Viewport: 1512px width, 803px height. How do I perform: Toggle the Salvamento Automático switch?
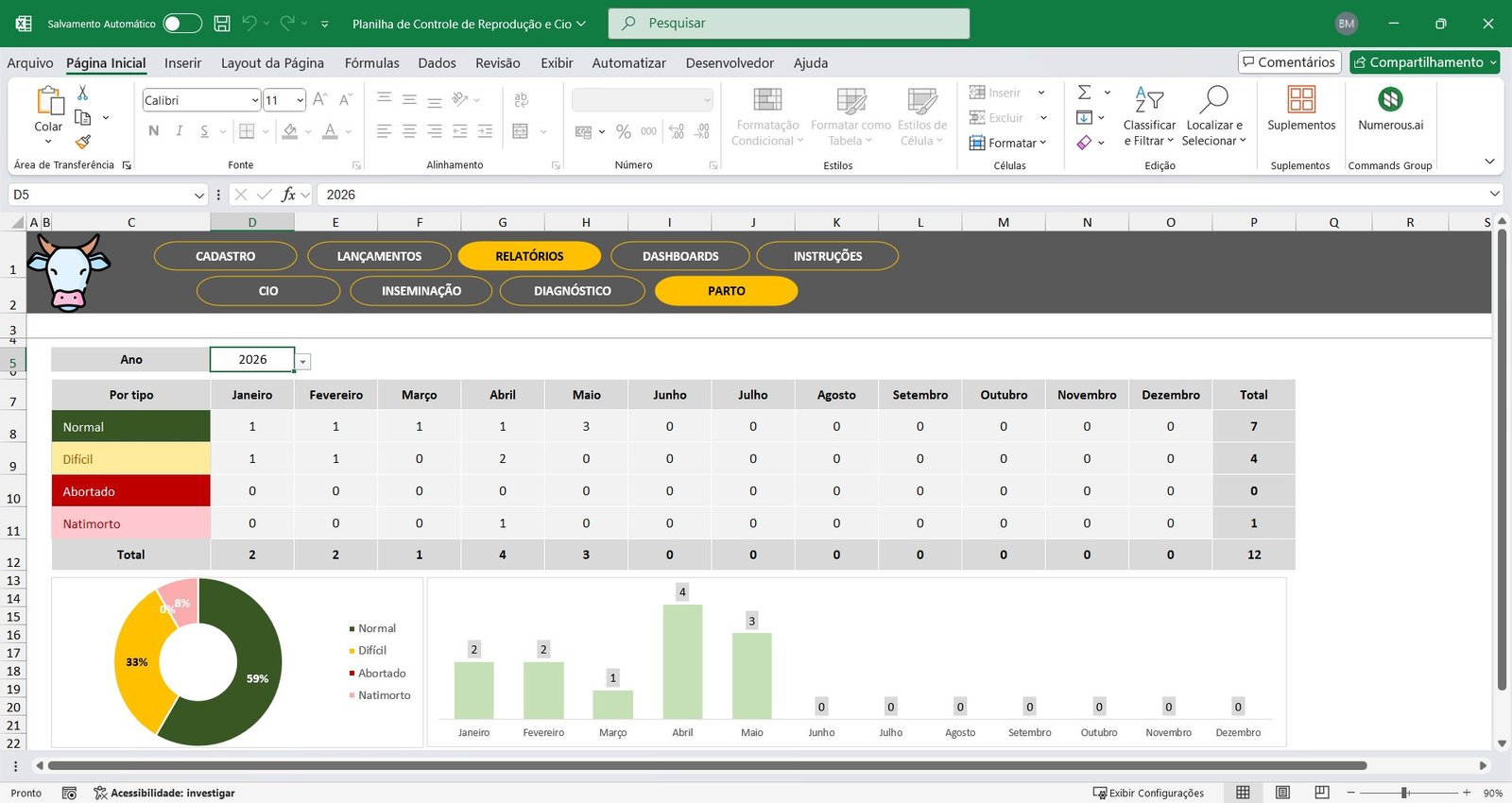click(182, 24)
